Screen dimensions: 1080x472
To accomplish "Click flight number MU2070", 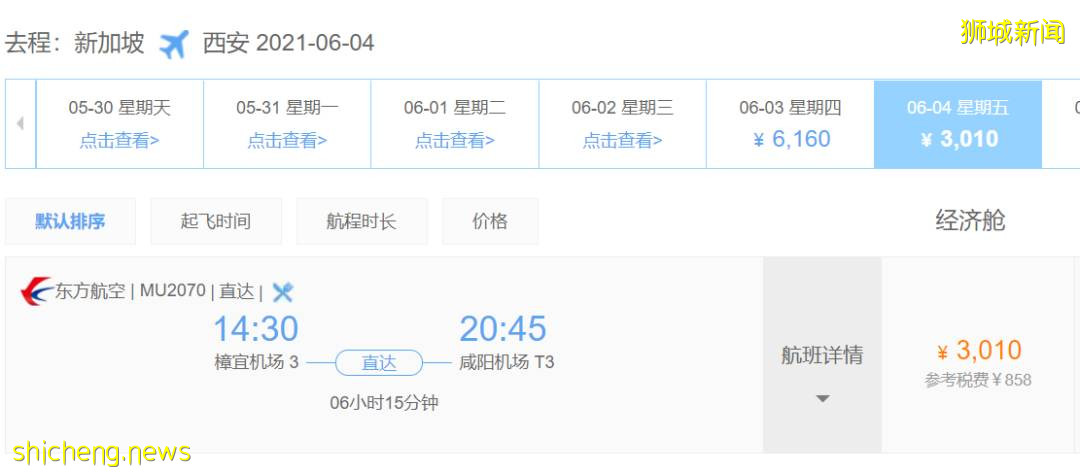I will (173, 291).
